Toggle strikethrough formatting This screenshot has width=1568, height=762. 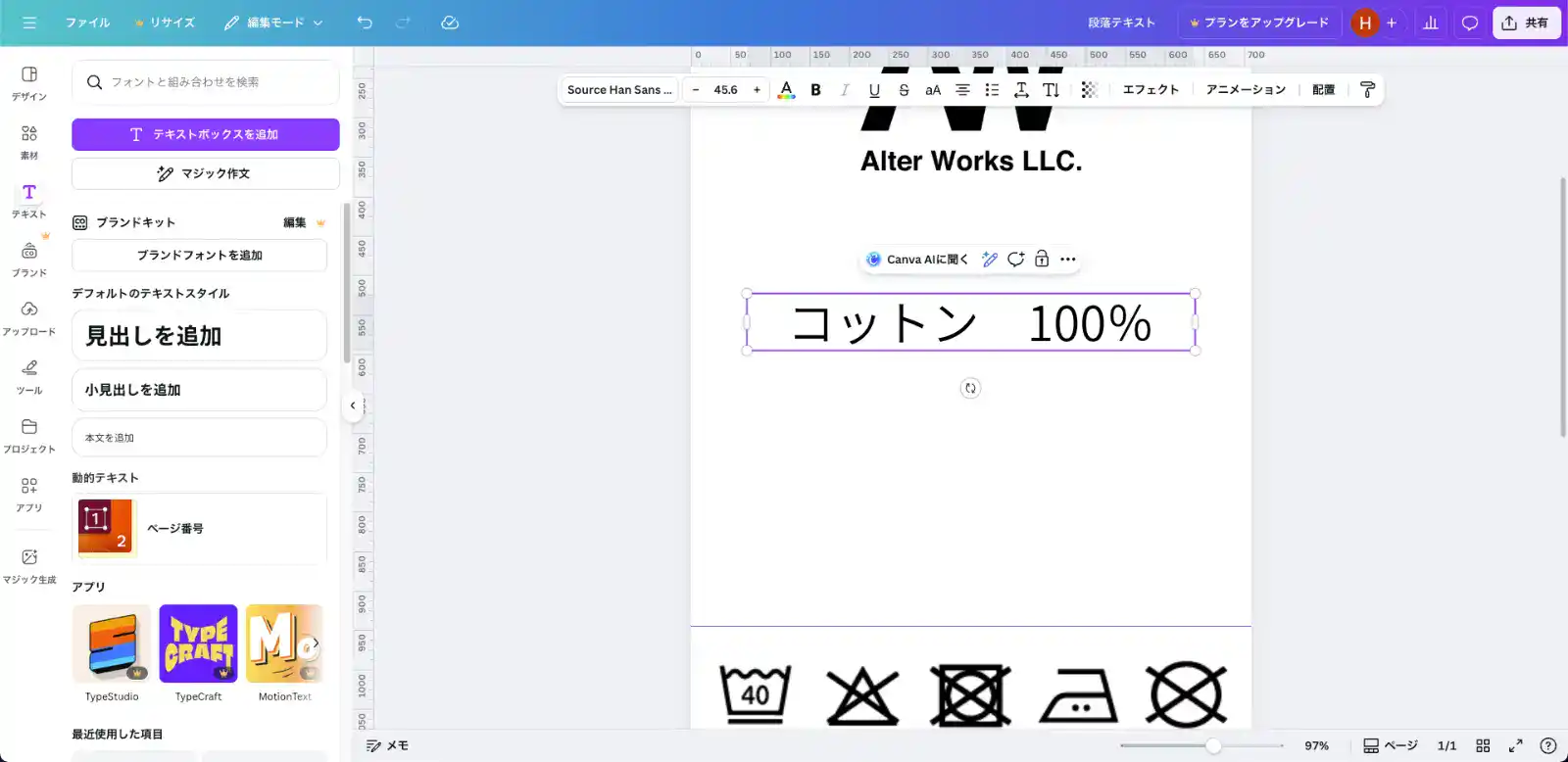pyautogui.click(x=904, y=90)
